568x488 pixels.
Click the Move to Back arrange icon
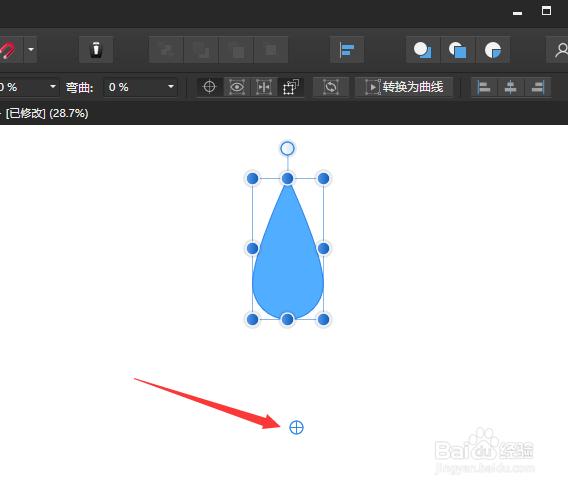(166, 50)
